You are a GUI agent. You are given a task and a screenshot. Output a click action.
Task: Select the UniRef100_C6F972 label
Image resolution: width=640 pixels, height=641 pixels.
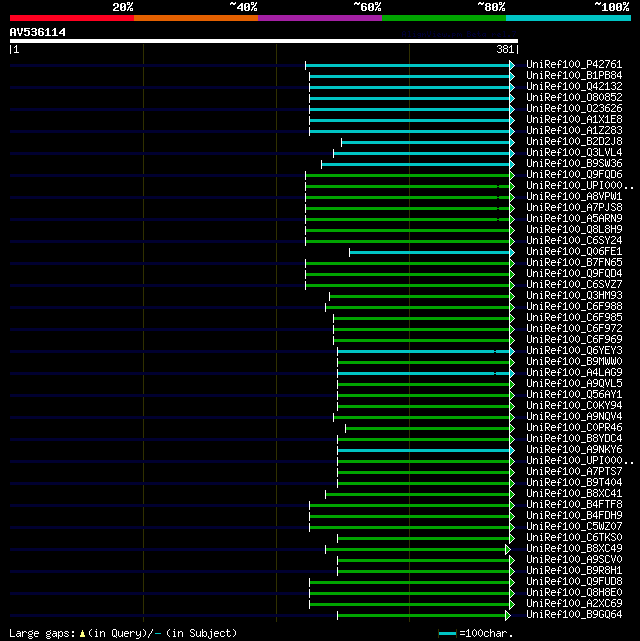click(574, 329)
